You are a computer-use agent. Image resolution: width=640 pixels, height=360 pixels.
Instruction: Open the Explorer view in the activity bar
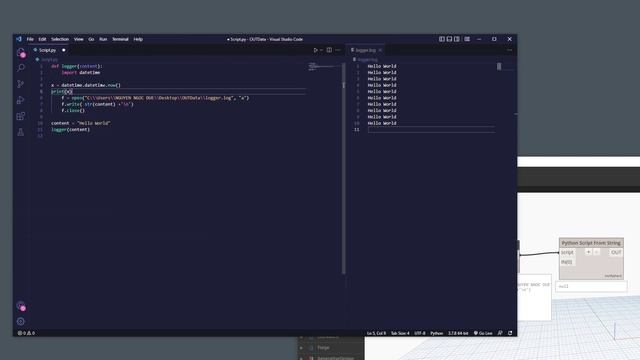[x=21, y=53]
